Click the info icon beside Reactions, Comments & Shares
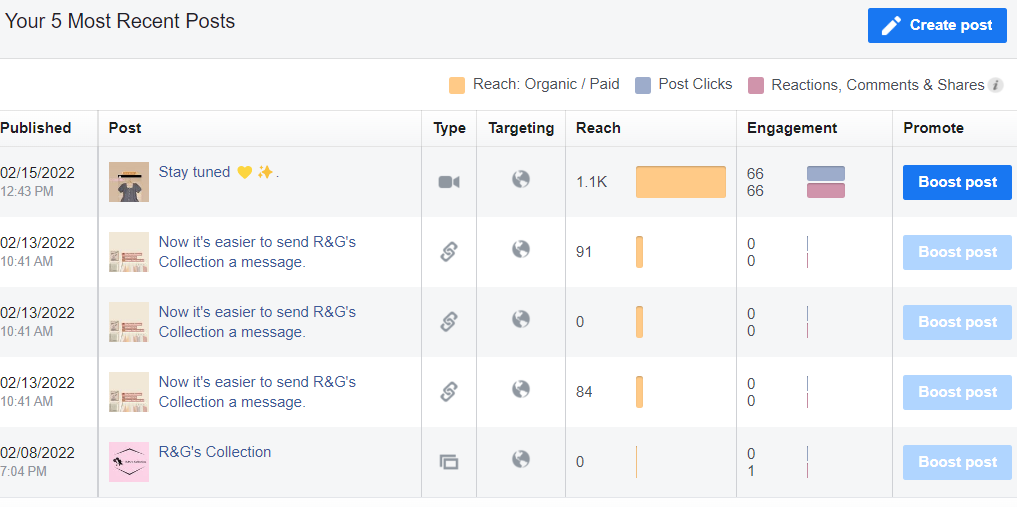 (996, 85)
